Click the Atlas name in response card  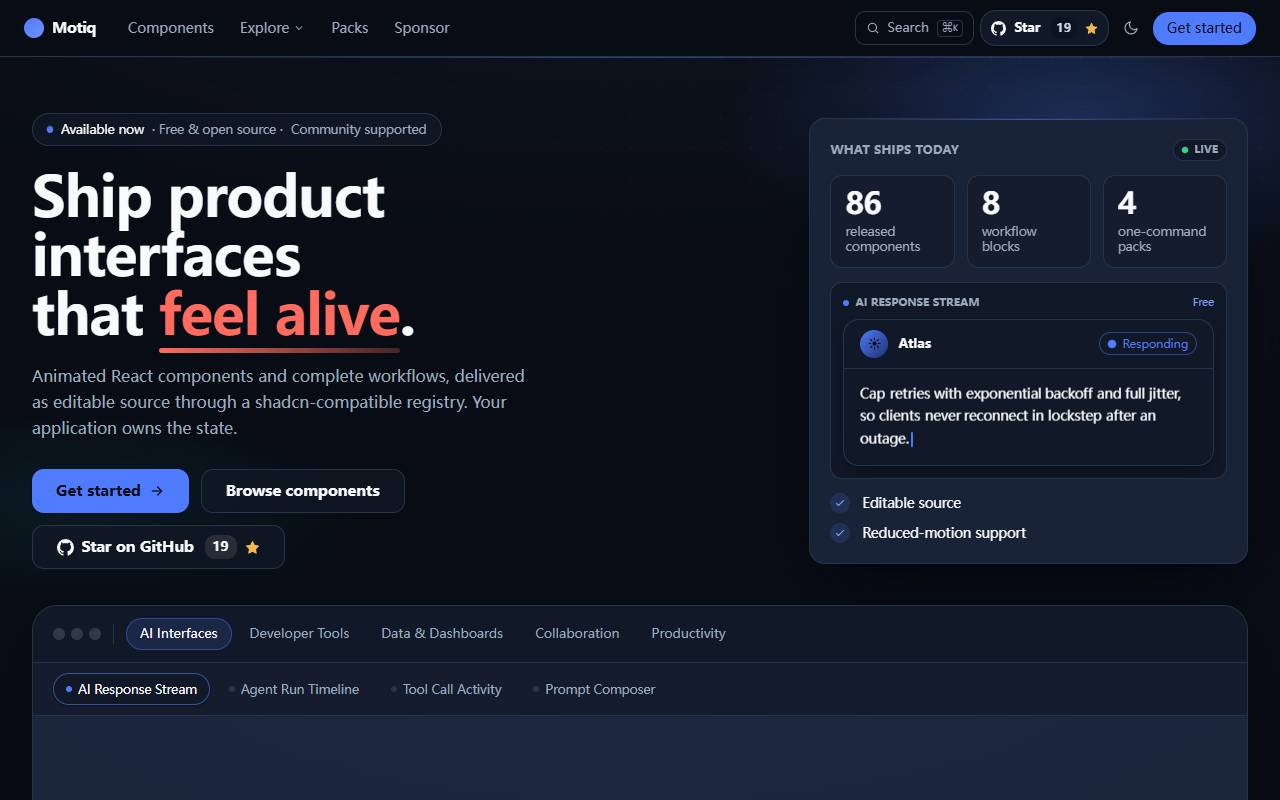tap(915, 344)
